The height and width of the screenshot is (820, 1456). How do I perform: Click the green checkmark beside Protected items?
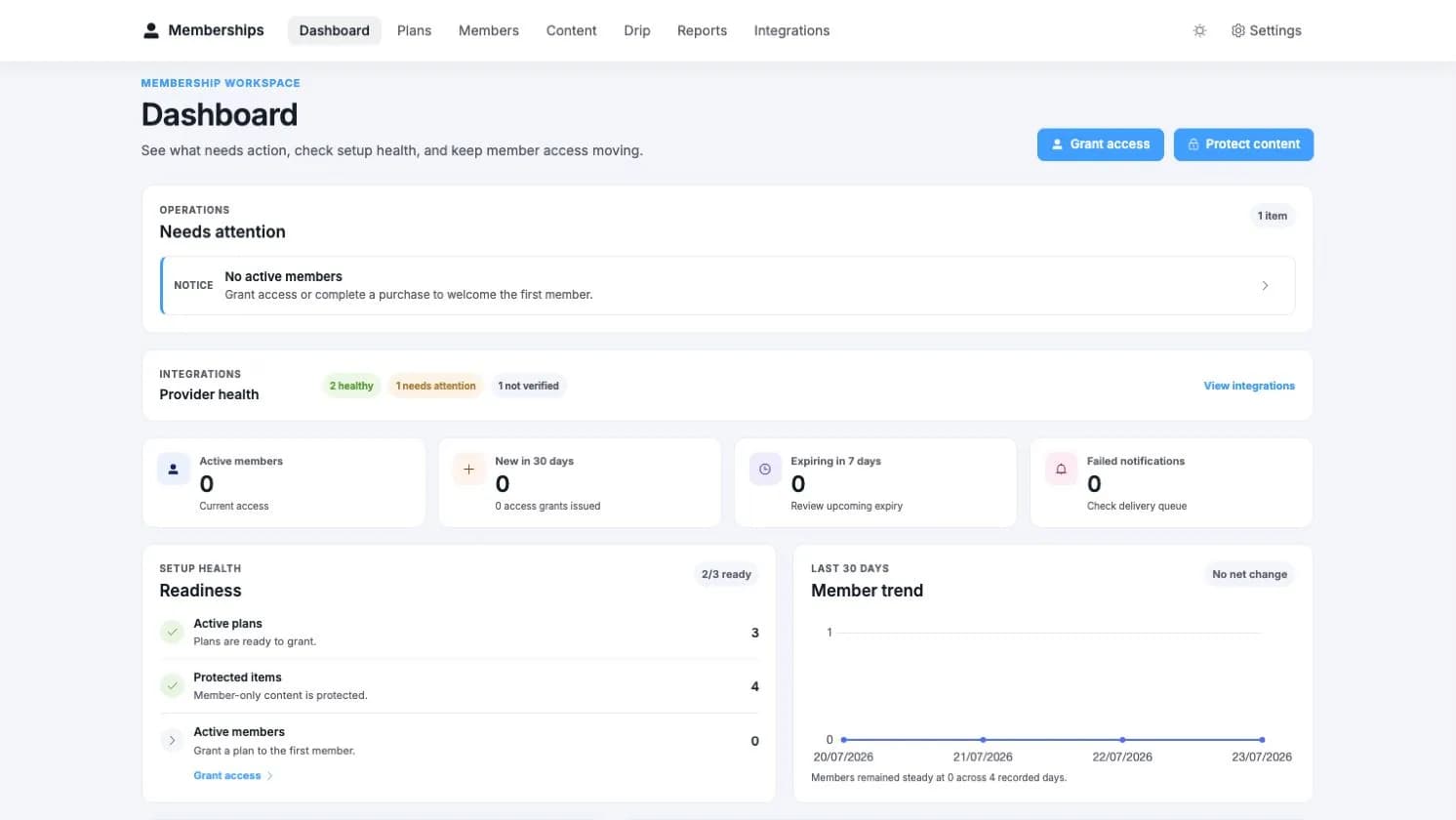click(172, 685)
